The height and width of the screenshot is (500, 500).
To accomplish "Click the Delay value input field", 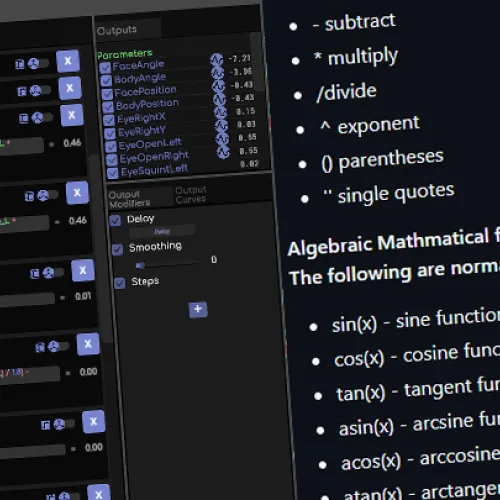I will click(162, 231).
